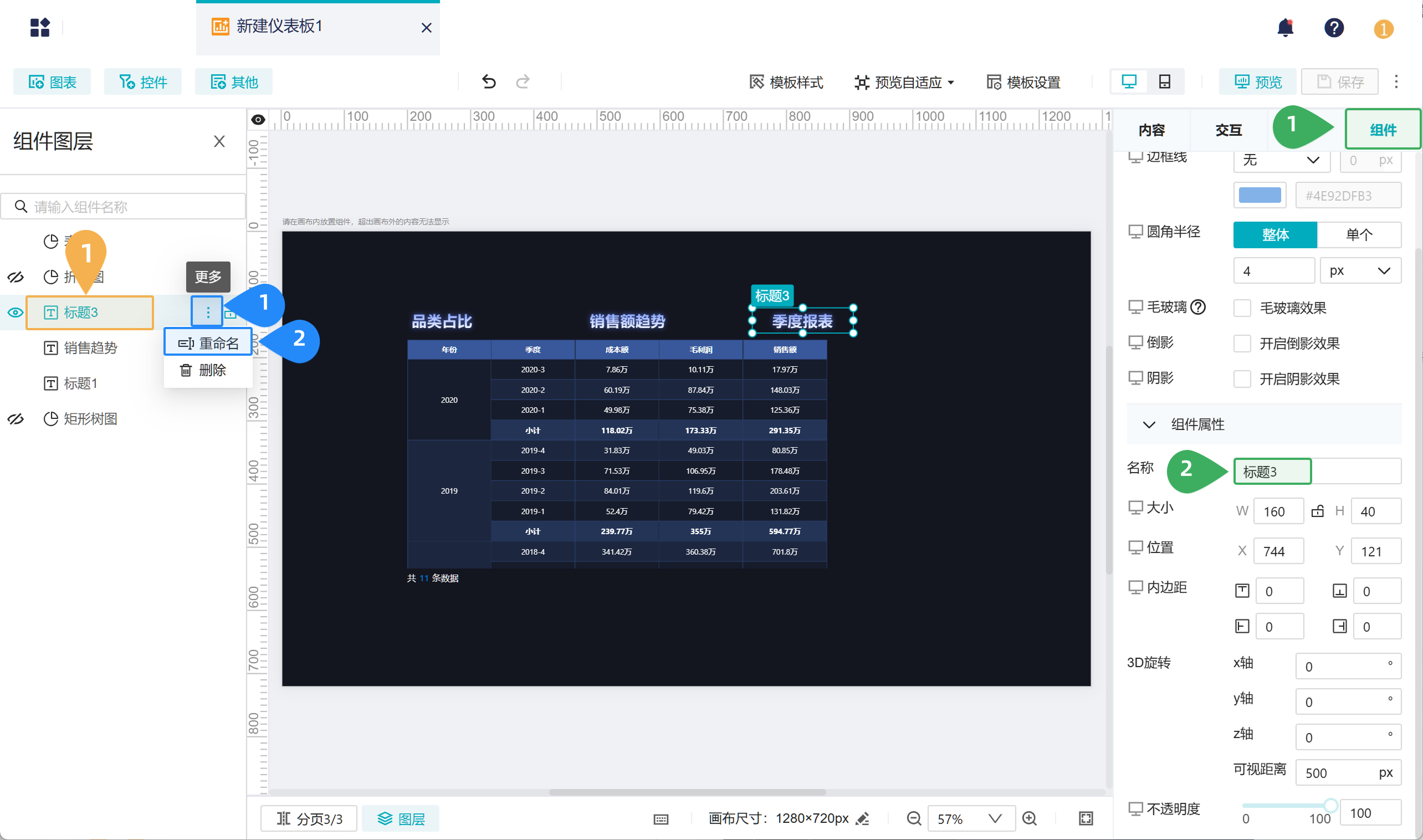Enable the 毛玻璃效果 checkbox

[x=1242, y=308]
